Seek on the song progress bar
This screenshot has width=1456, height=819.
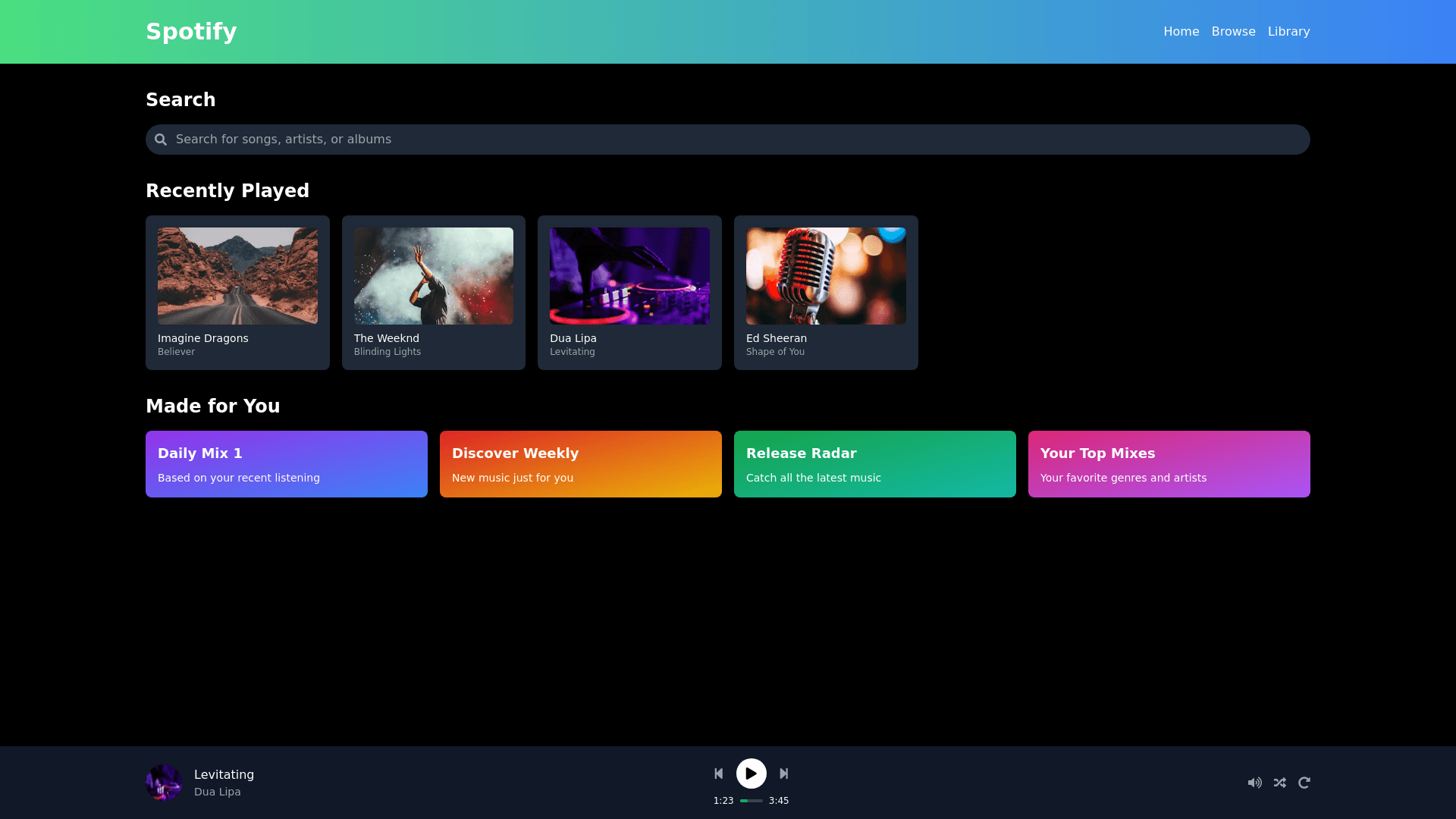751,801
